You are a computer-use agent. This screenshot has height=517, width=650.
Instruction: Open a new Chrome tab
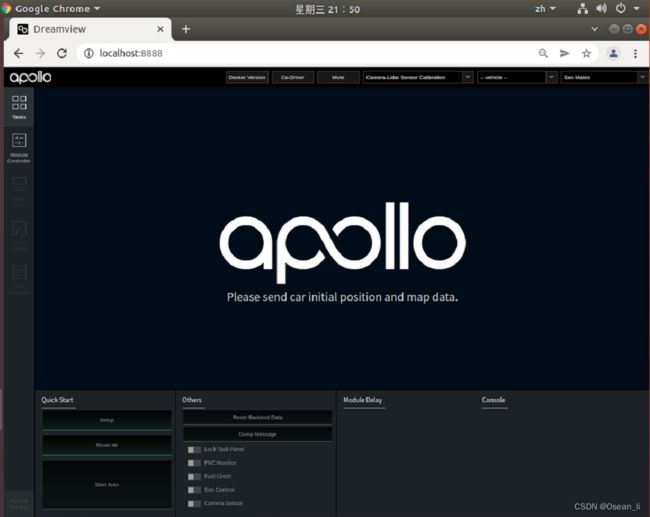tap(186, 29)
